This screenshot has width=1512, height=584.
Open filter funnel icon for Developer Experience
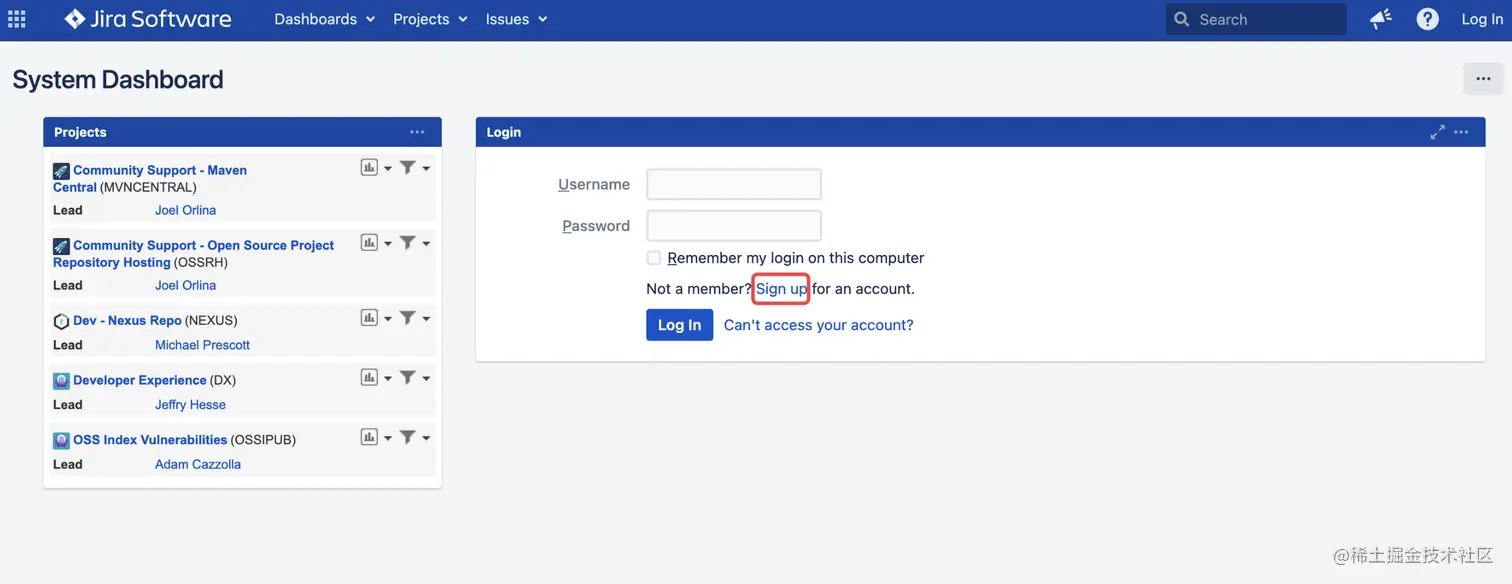pyautogui.click(x=408, y=378)
